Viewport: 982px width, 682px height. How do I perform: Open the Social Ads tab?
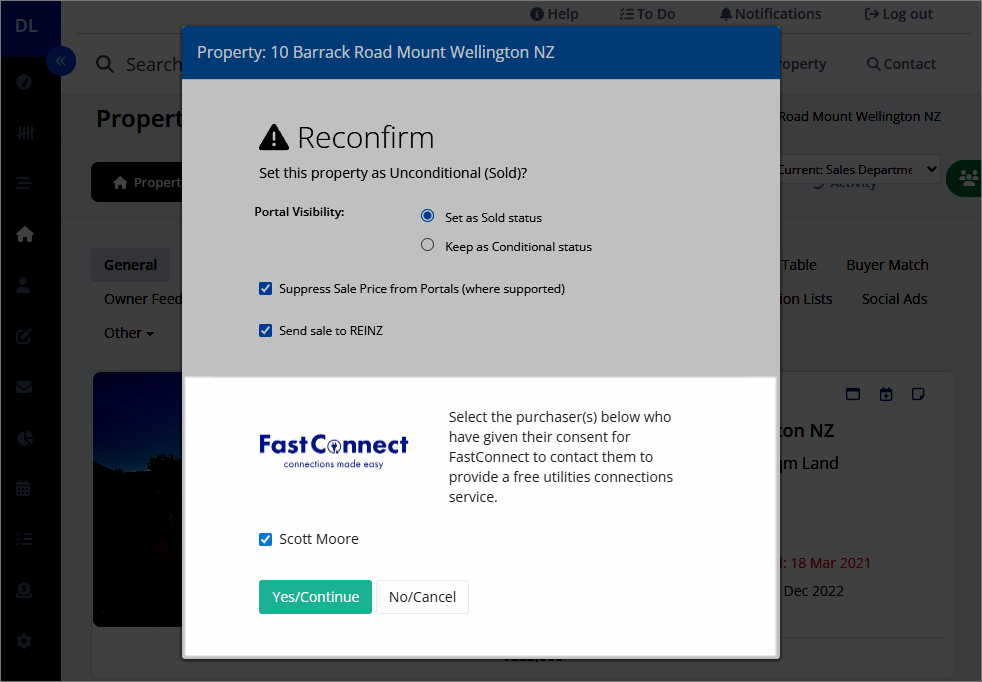click(894, 299)
